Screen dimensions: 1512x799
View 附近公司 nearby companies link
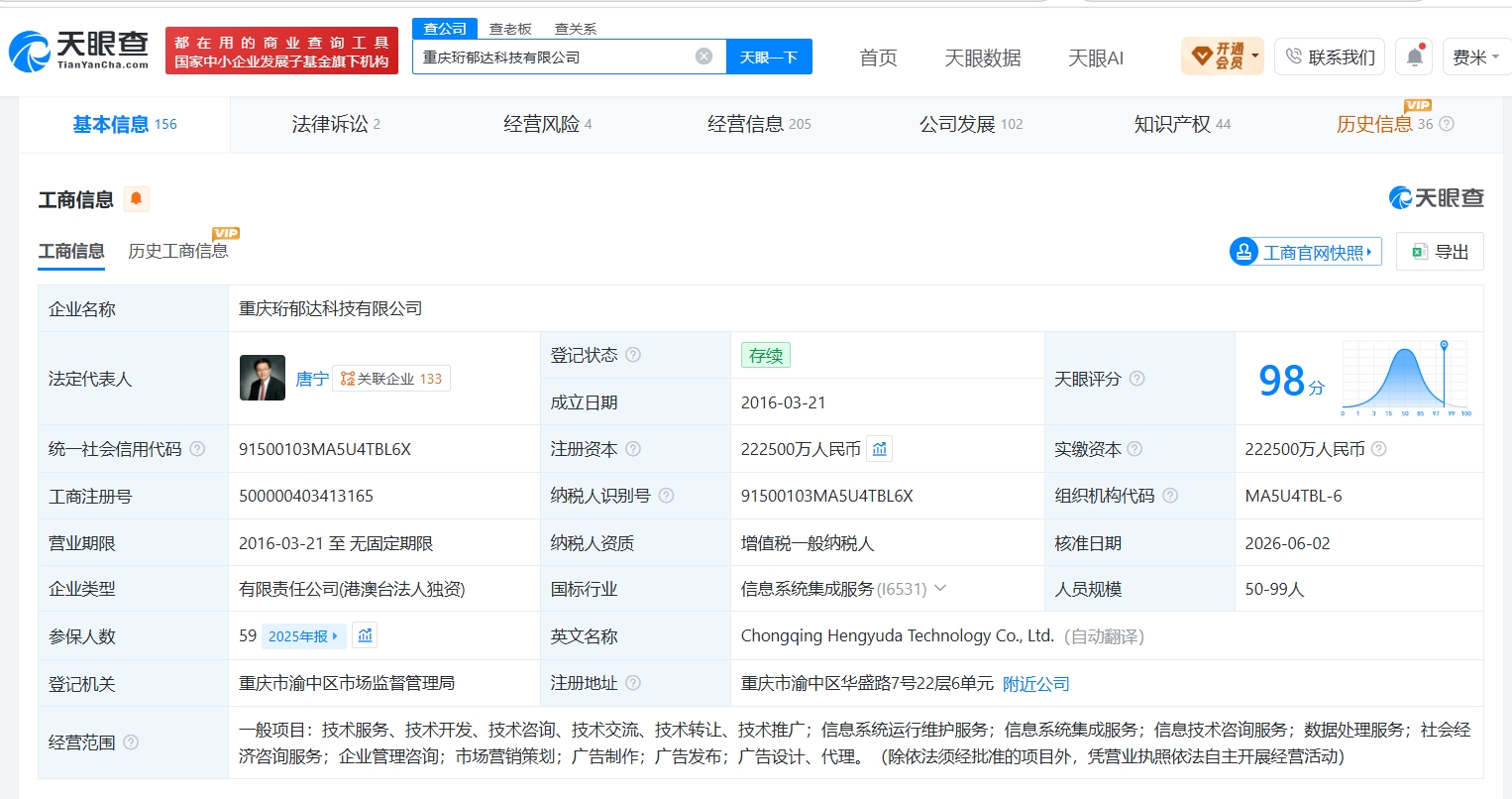click(x=1036, y=684)
